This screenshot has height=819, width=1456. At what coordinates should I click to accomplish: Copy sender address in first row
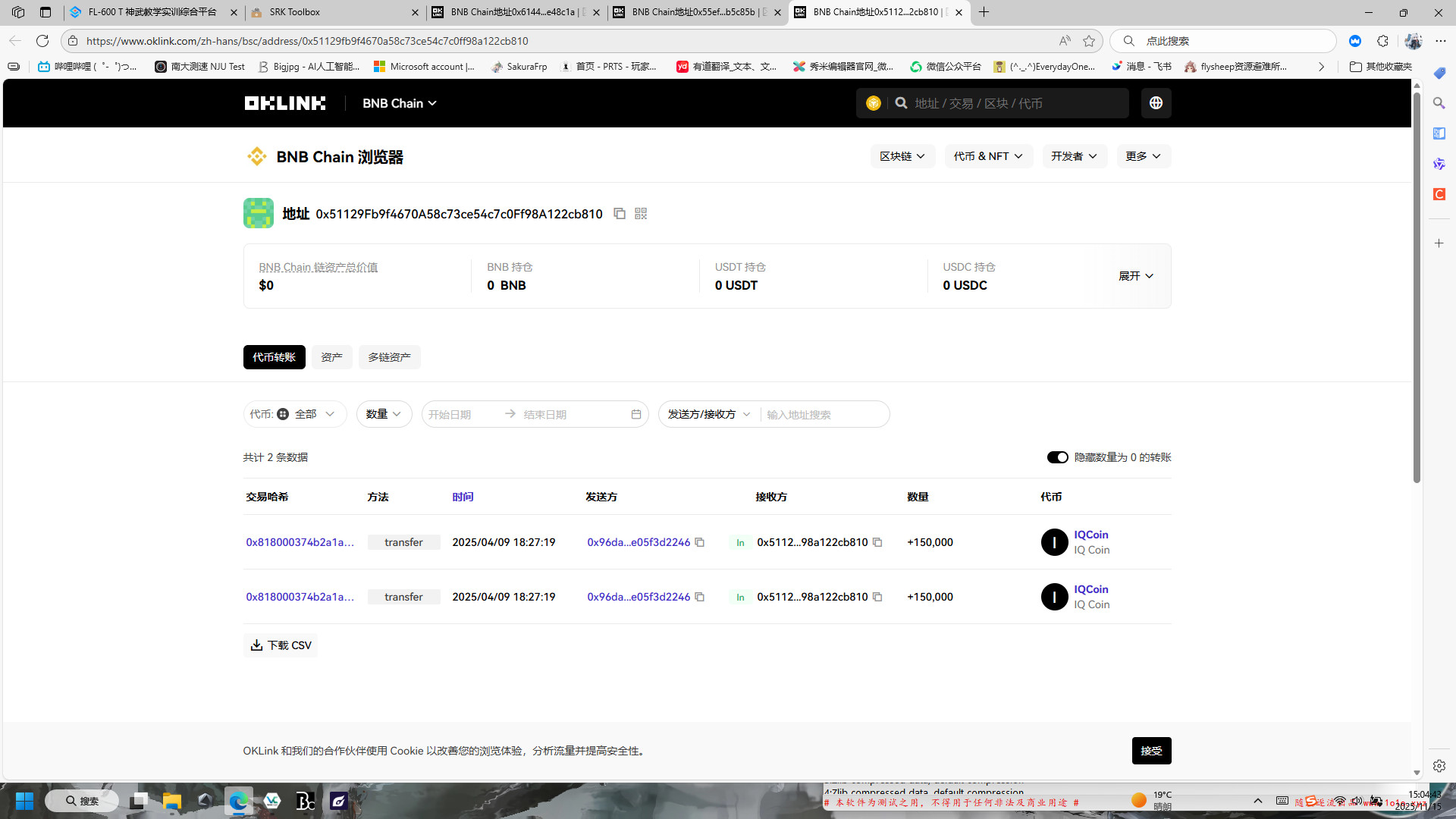700,542
